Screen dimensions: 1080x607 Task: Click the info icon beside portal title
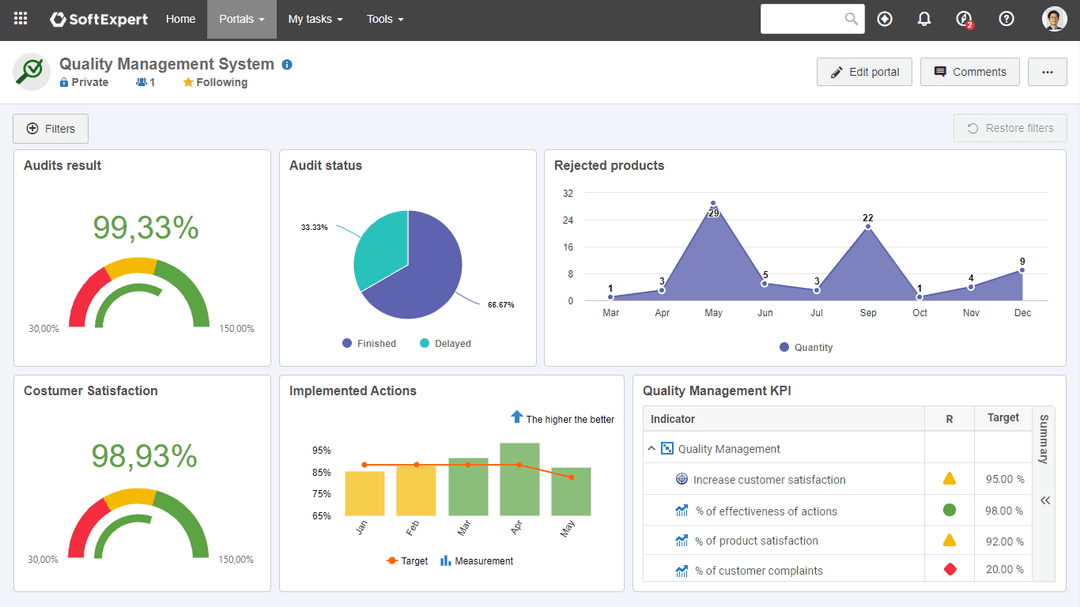coord(287,64)
